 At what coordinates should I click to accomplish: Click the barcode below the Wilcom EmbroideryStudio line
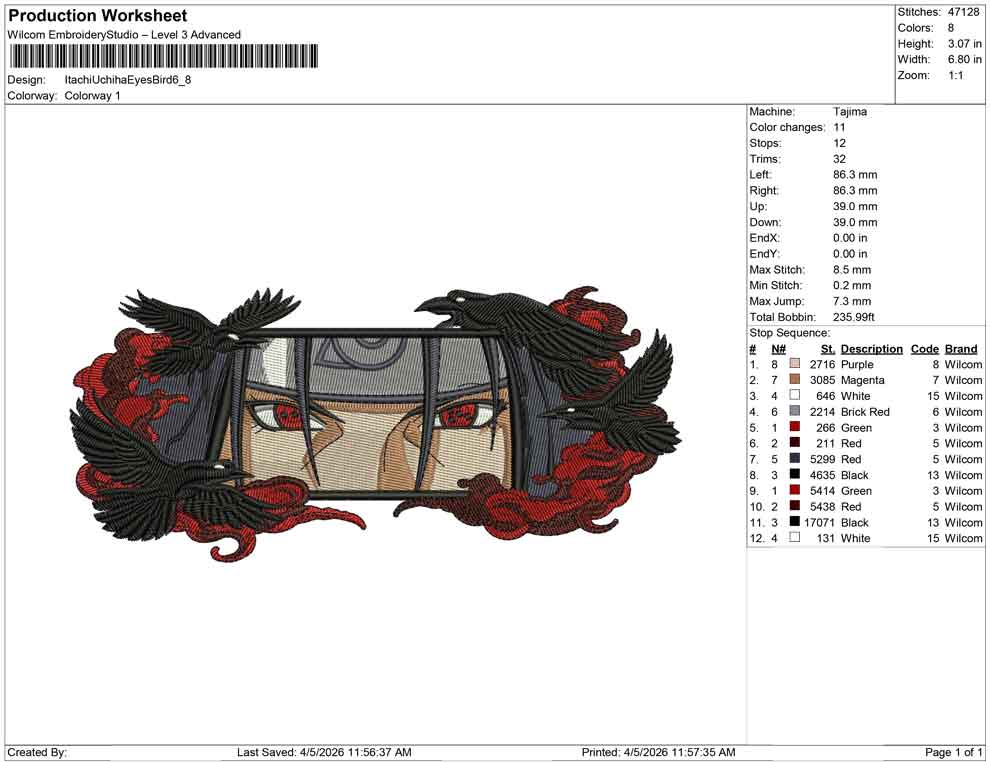(163, 56)
